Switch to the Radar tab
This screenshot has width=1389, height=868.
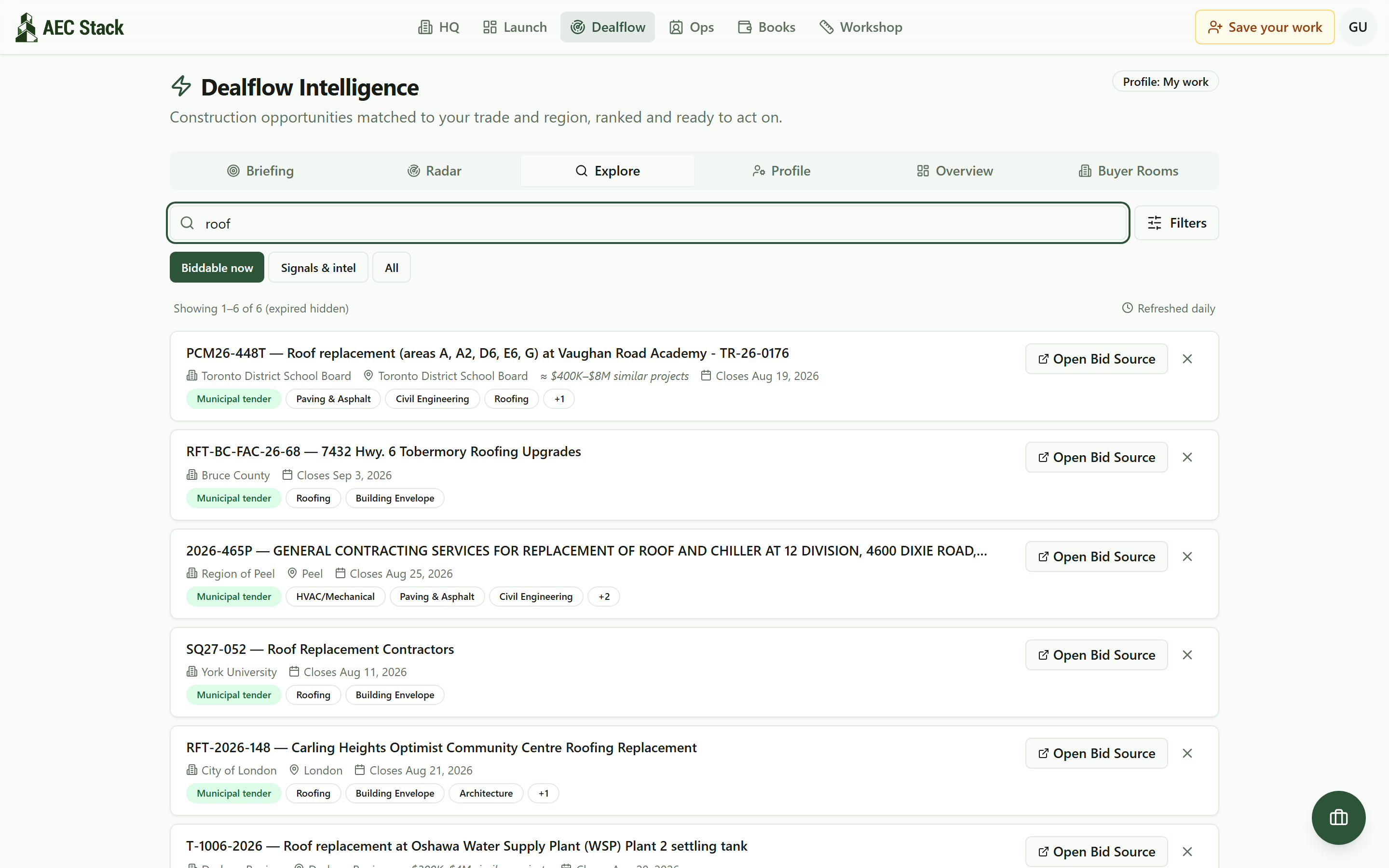[434, 171]
